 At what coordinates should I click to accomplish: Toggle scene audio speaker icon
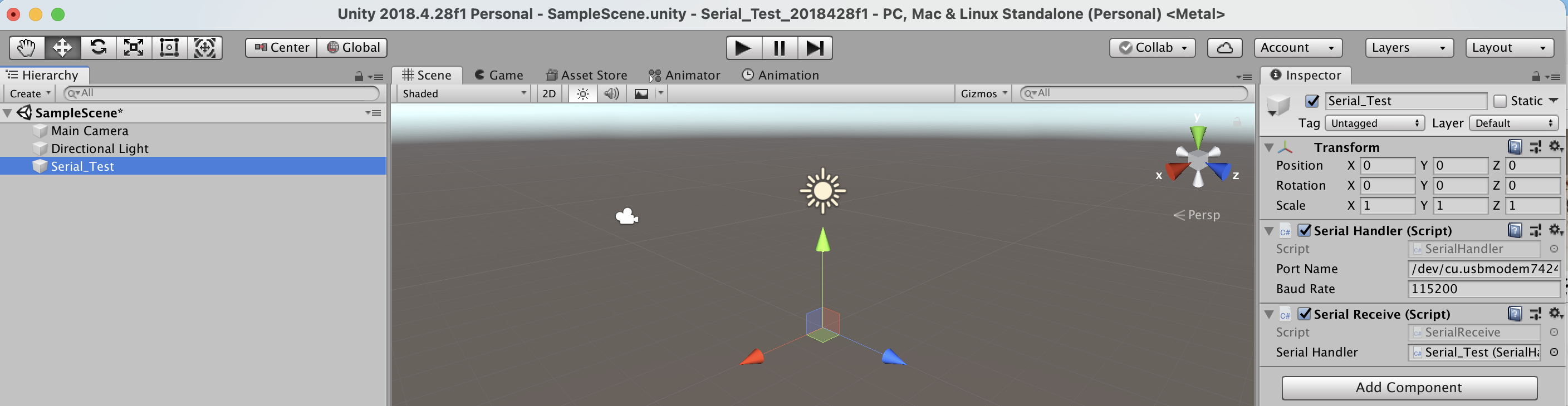coord(611,93)
